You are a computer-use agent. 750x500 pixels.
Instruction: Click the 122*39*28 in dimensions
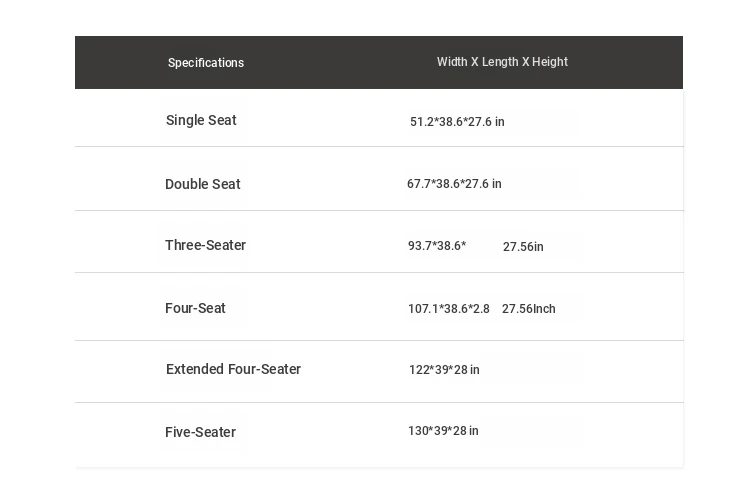(x=444, y=370)
